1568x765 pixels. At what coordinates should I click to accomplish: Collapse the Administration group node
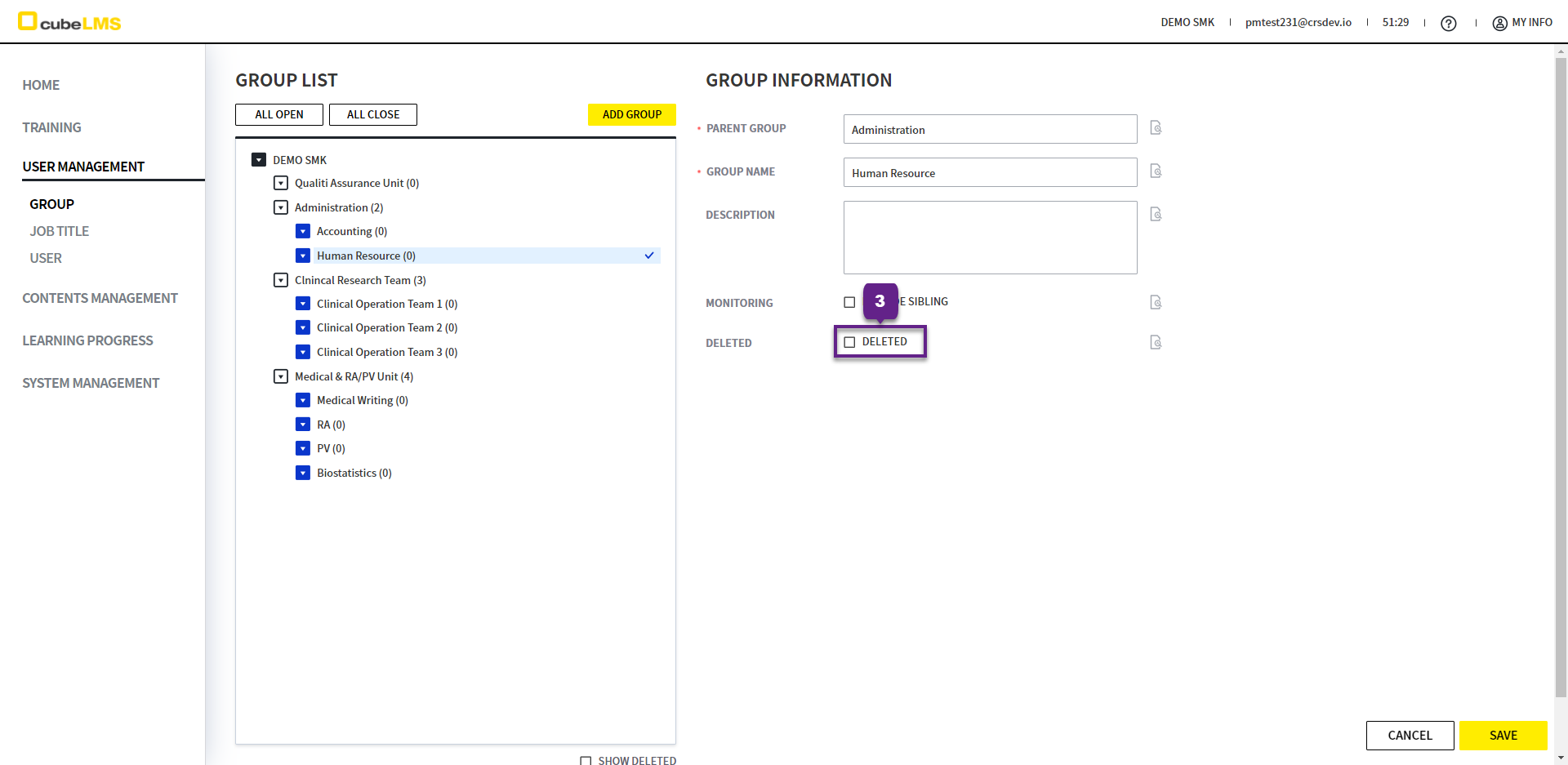[281, 207]
